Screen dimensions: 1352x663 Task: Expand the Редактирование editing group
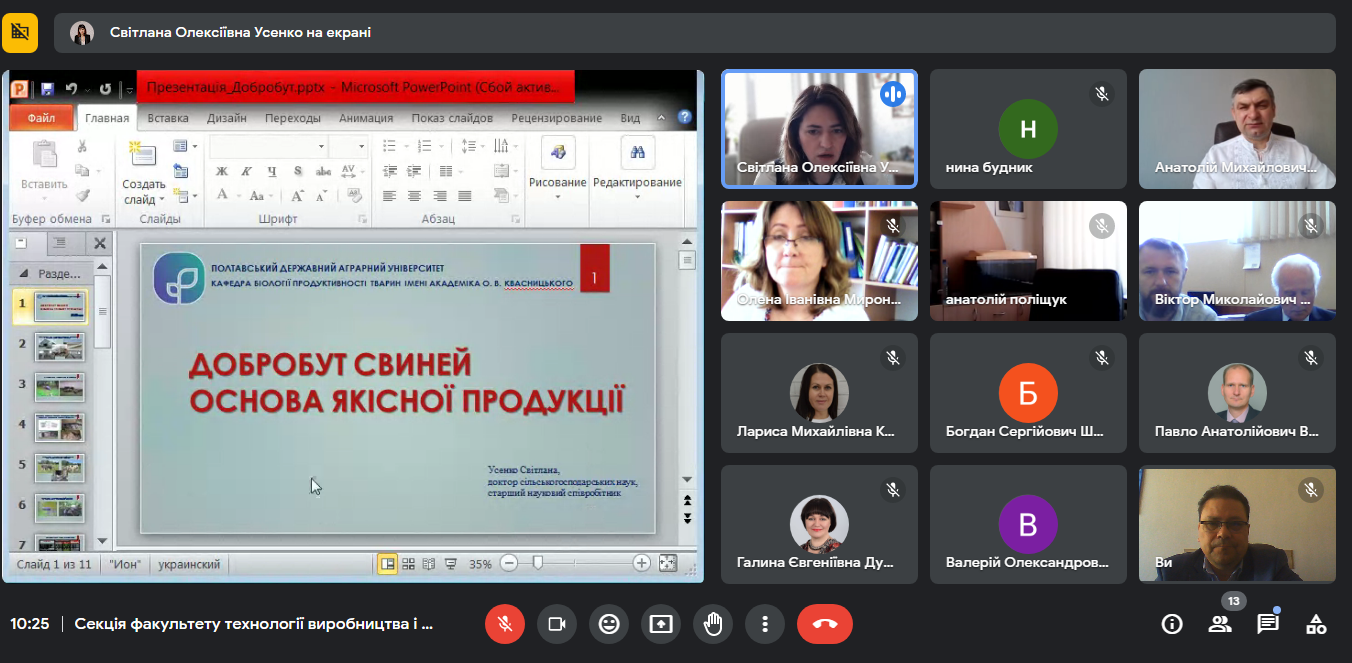[x=637, y=166]
